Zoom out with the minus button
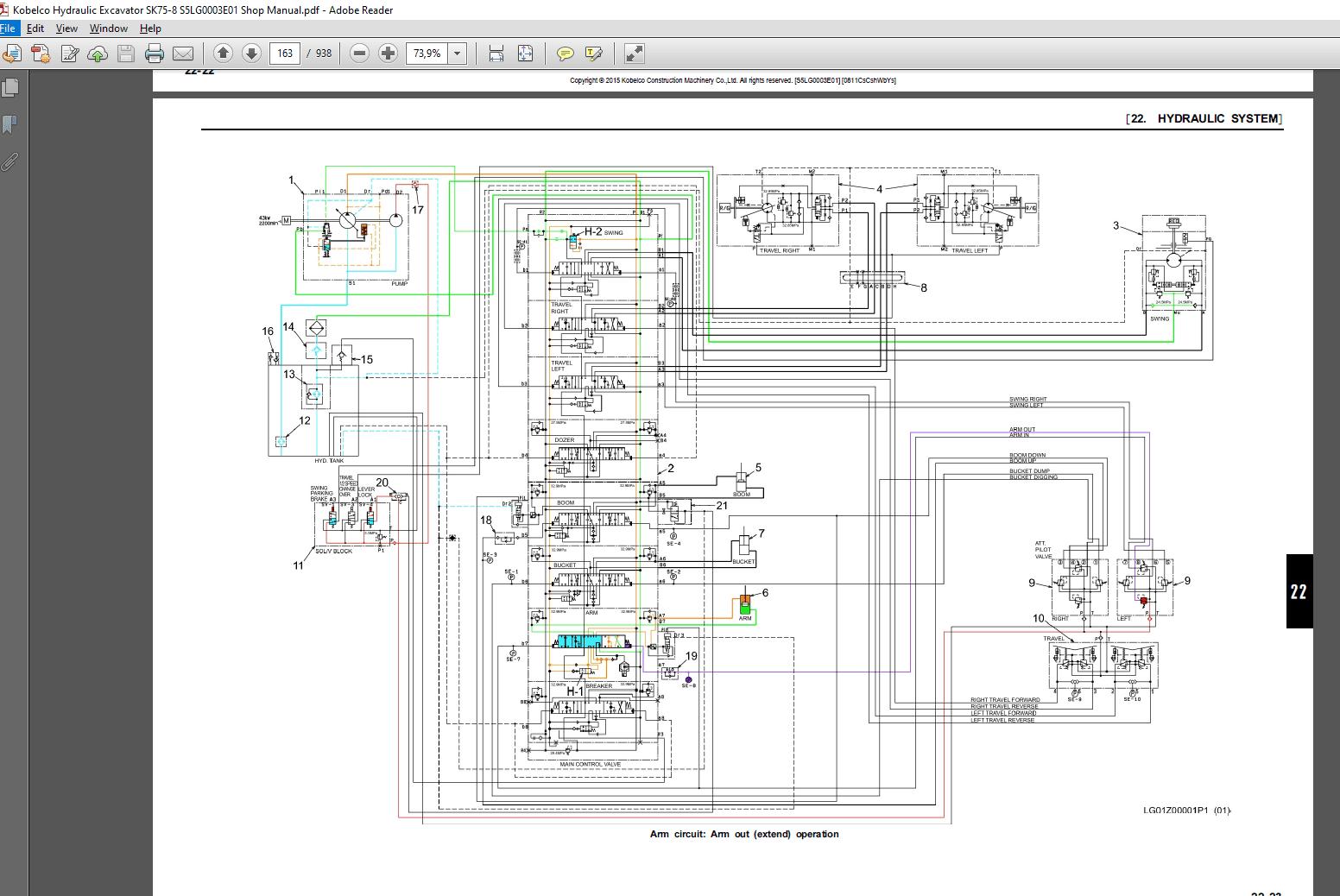This screenshot has width=1340, height=896. point(360,54)
